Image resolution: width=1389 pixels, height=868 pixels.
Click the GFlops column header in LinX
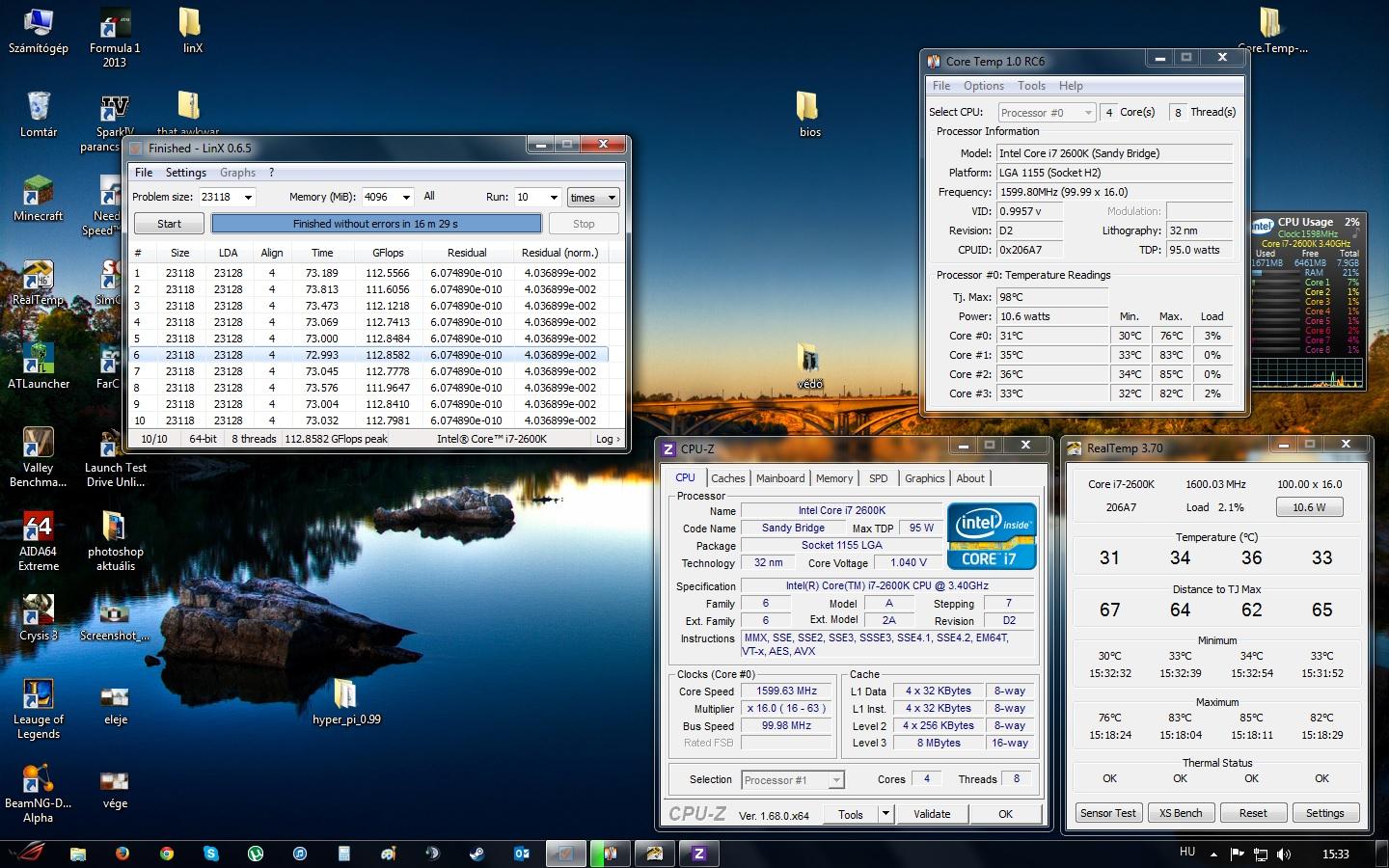(x=388, y=253)
